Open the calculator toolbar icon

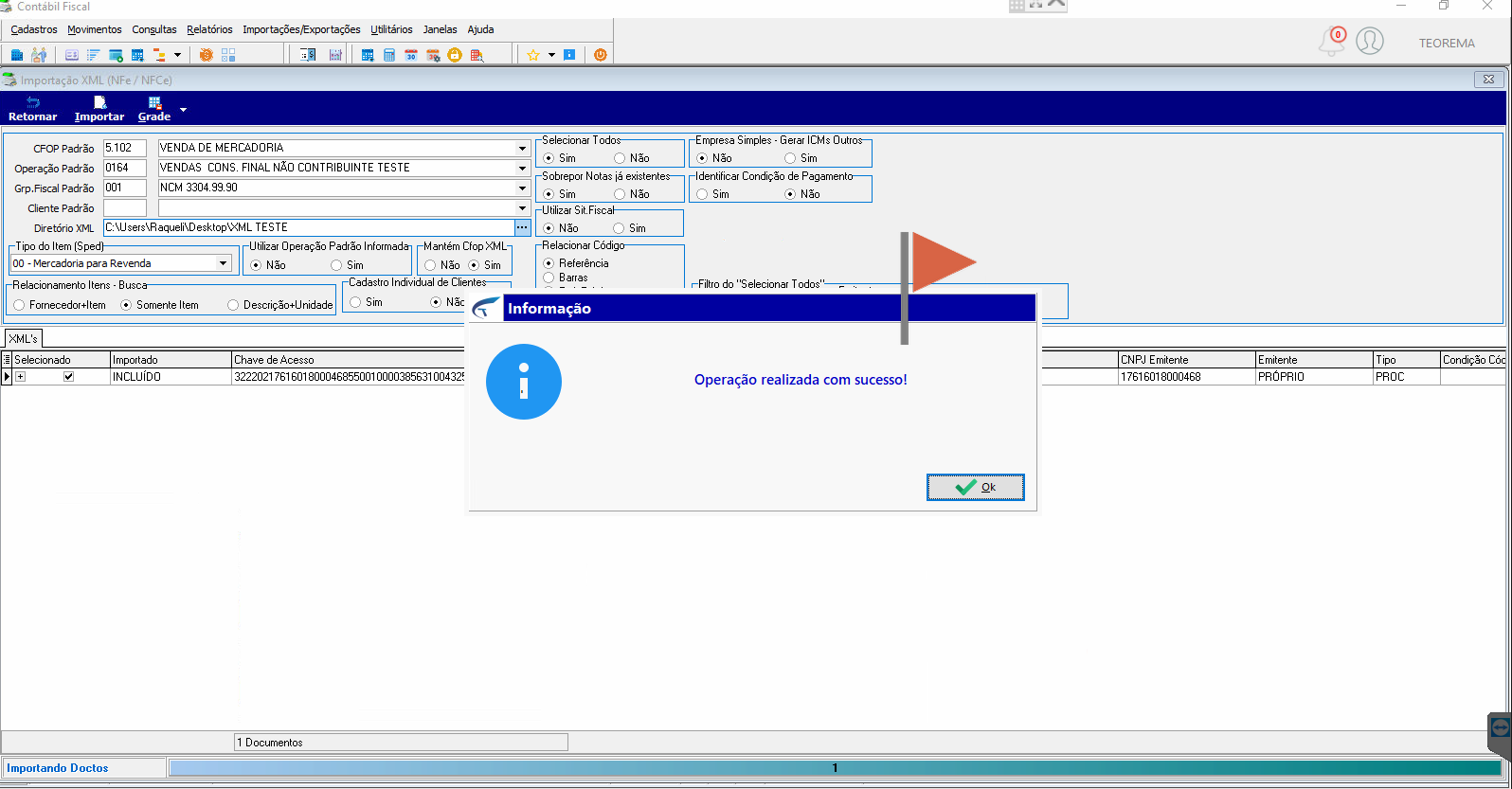click(389, 55)
